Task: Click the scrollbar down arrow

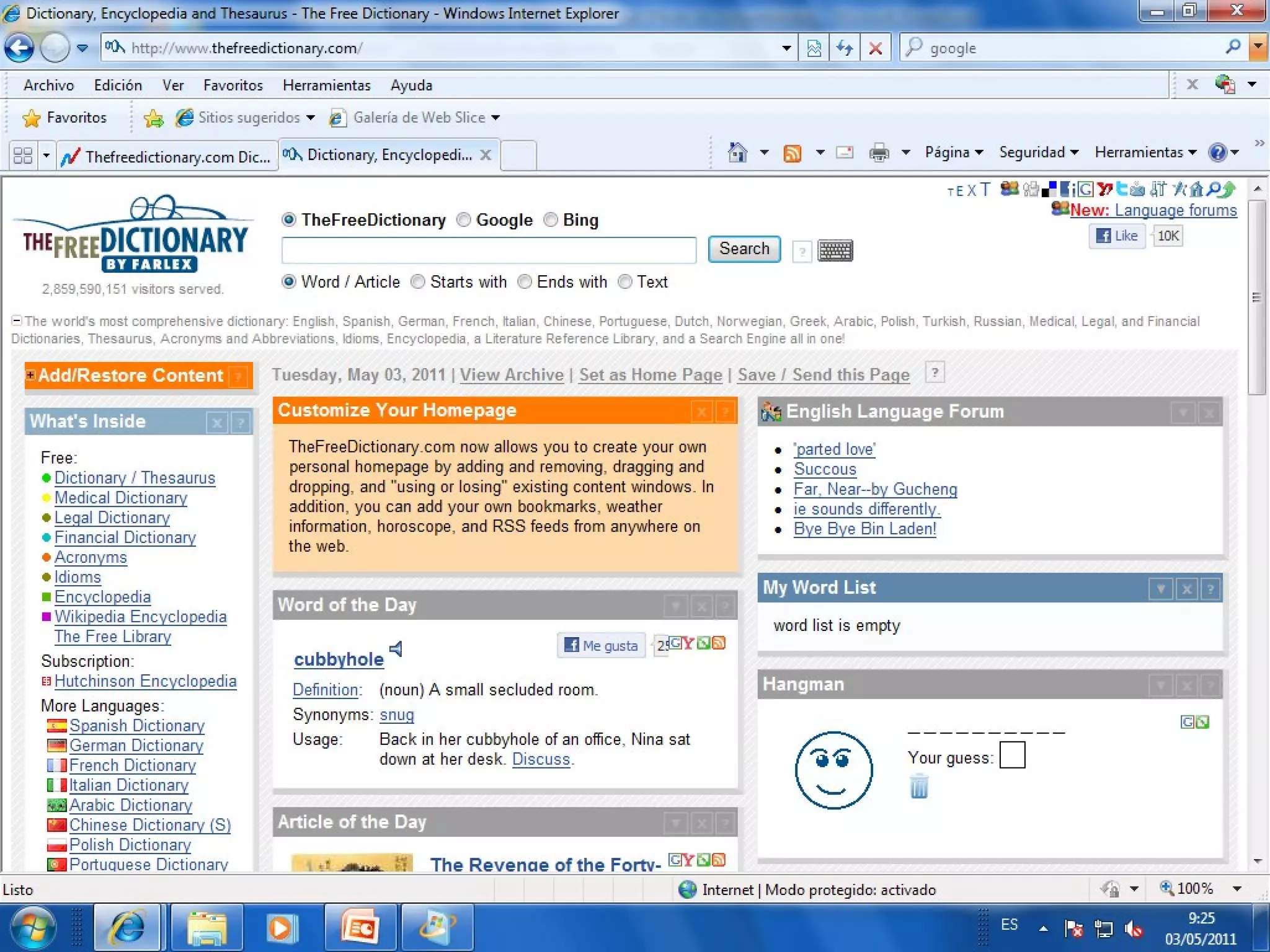Action: pos(1257,862)
